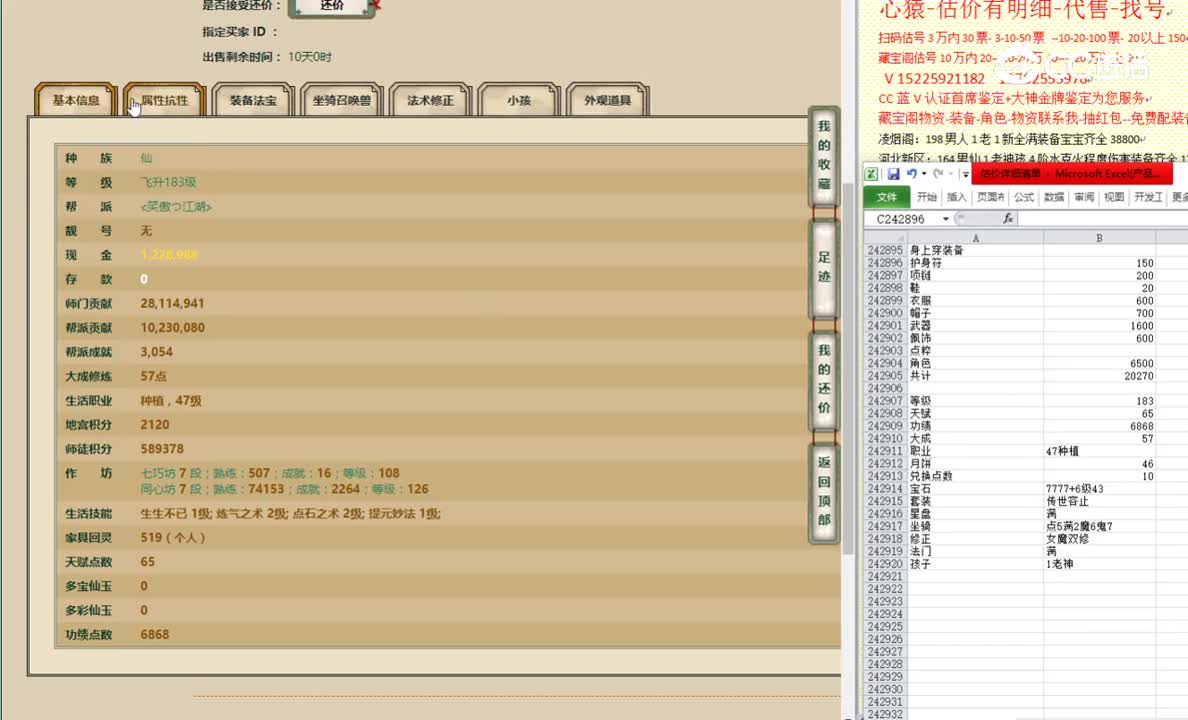Select Excel cell with total 20270

tap(1099, 375)
